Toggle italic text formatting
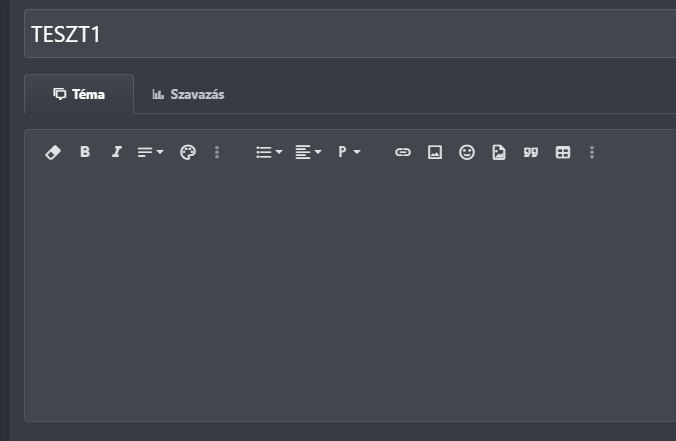 (x=117, y=152)
